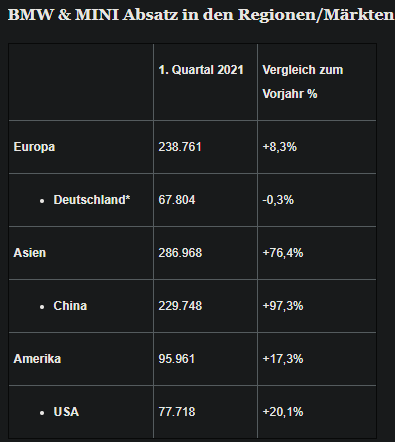Select the 1. Quartal 2021 column header
The image size is (395, 442).
point(201,70)
